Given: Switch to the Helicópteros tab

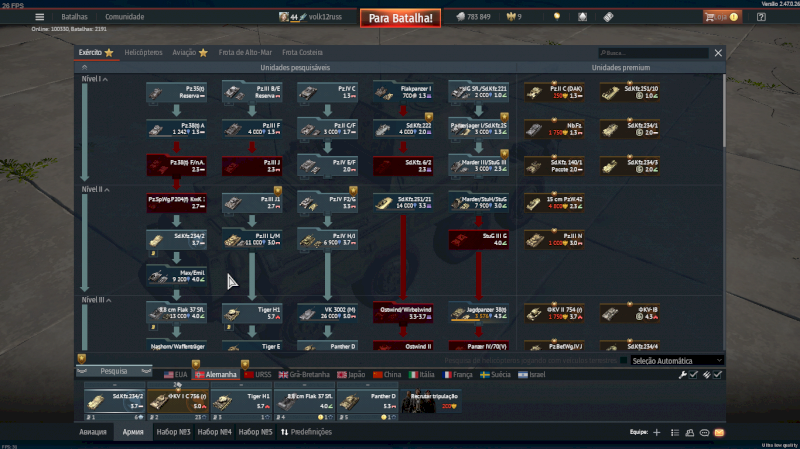Looking at the screenshot, I should [141, 52].
